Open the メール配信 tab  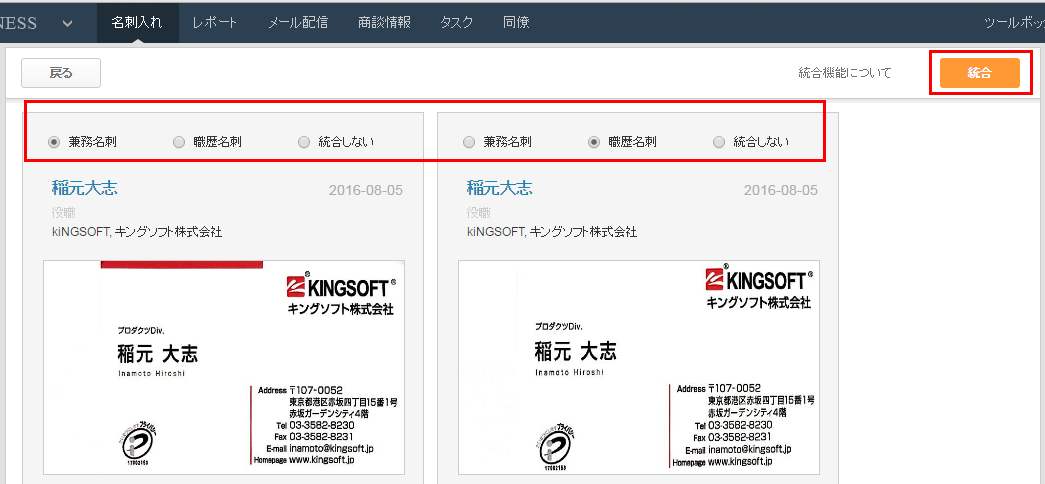tap(297, 22)
